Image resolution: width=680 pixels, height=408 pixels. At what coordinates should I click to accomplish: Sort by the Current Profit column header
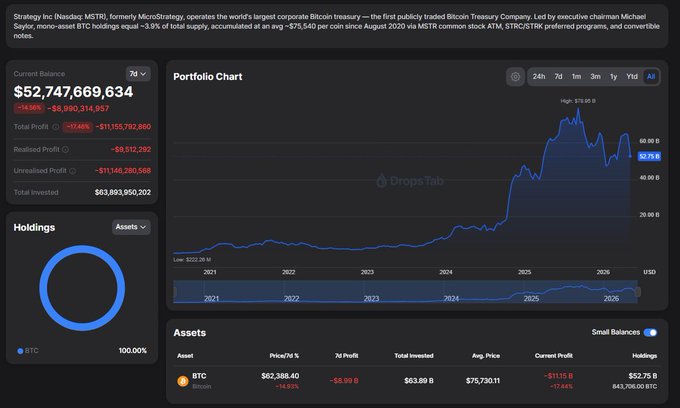(x=553, y=356)
